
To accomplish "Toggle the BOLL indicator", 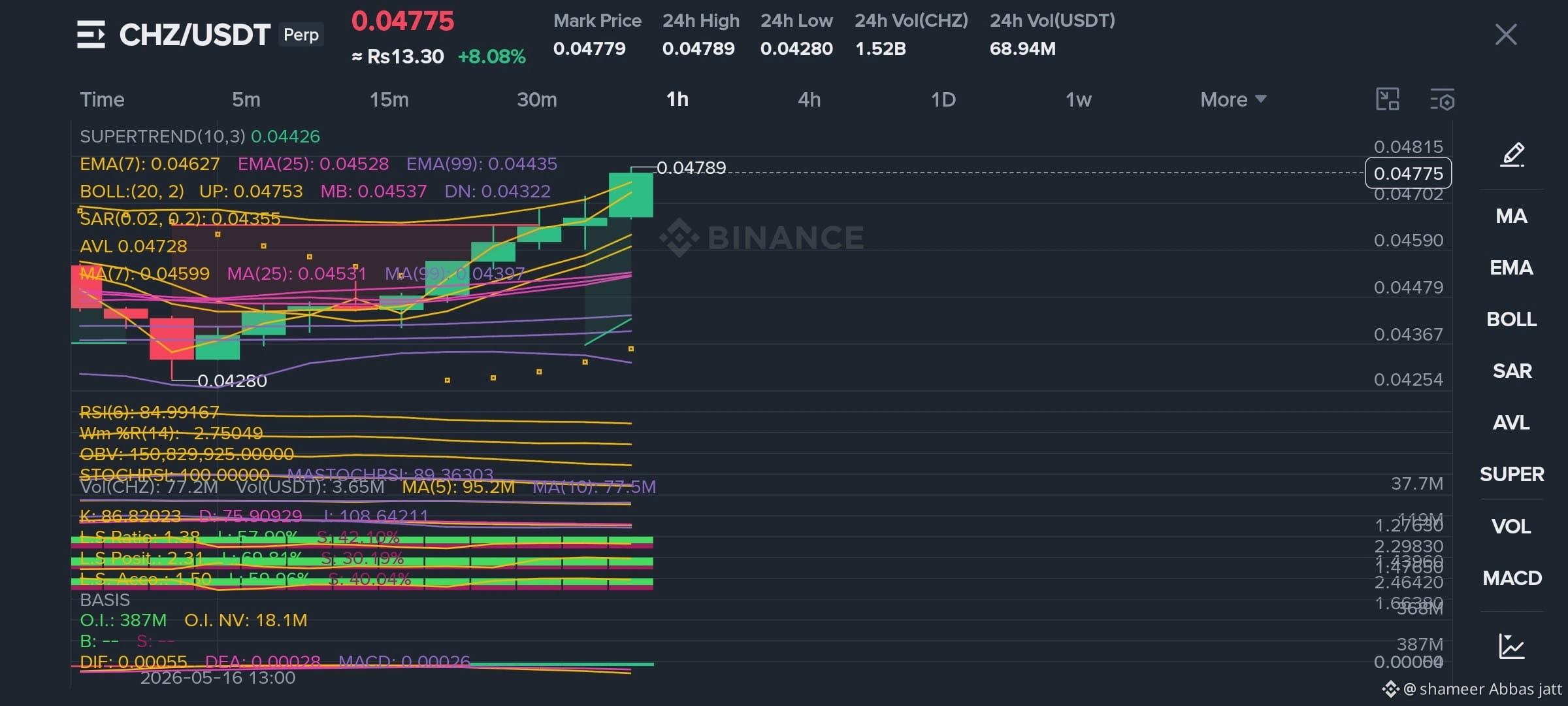I will [1512, 319].
